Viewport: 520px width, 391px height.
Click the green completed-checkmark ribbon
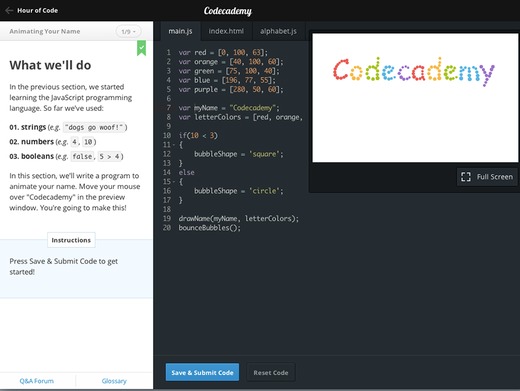click(142, 48)
